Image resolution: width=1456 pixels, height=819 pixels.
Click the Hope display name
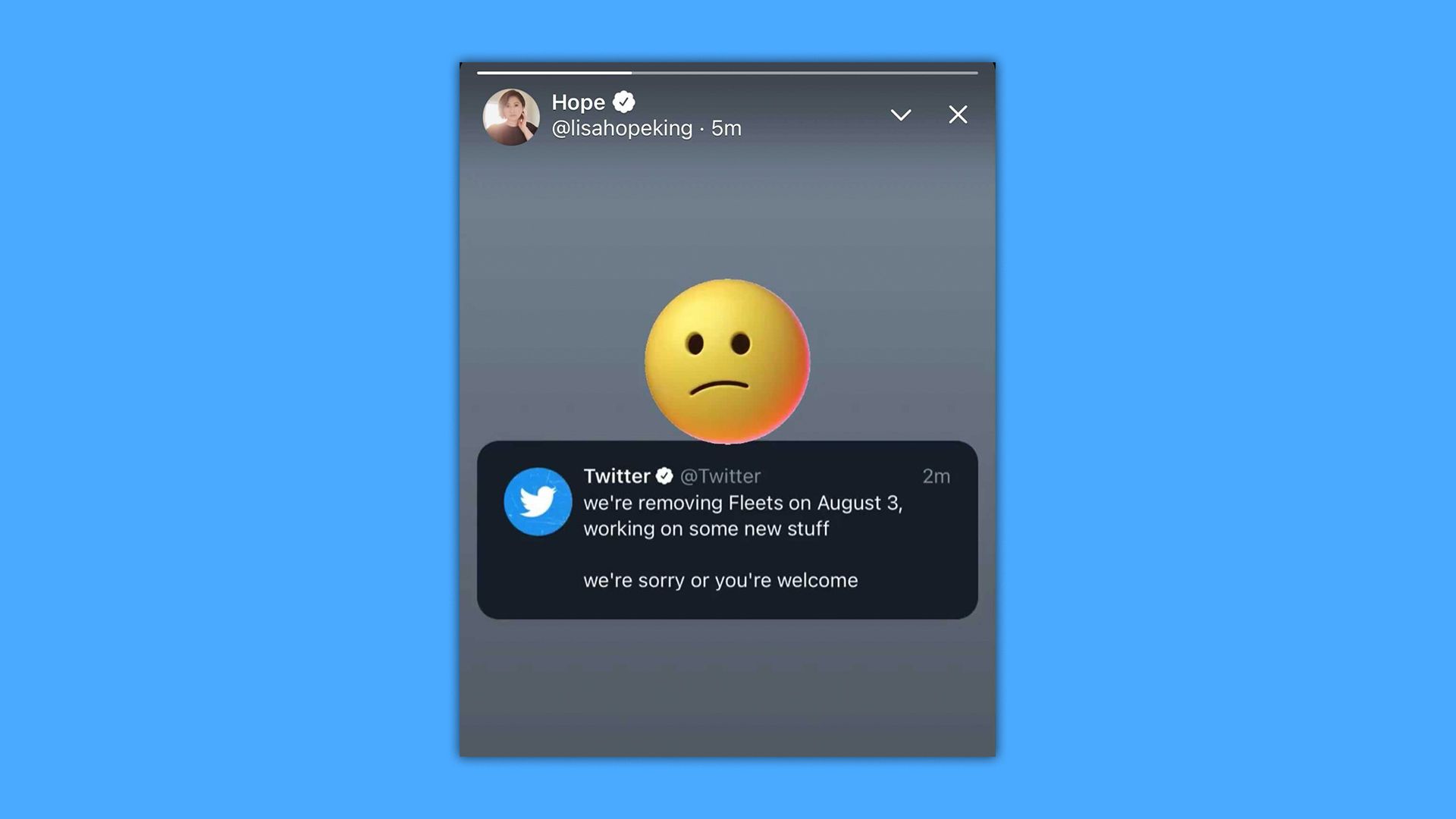[578, 102]
